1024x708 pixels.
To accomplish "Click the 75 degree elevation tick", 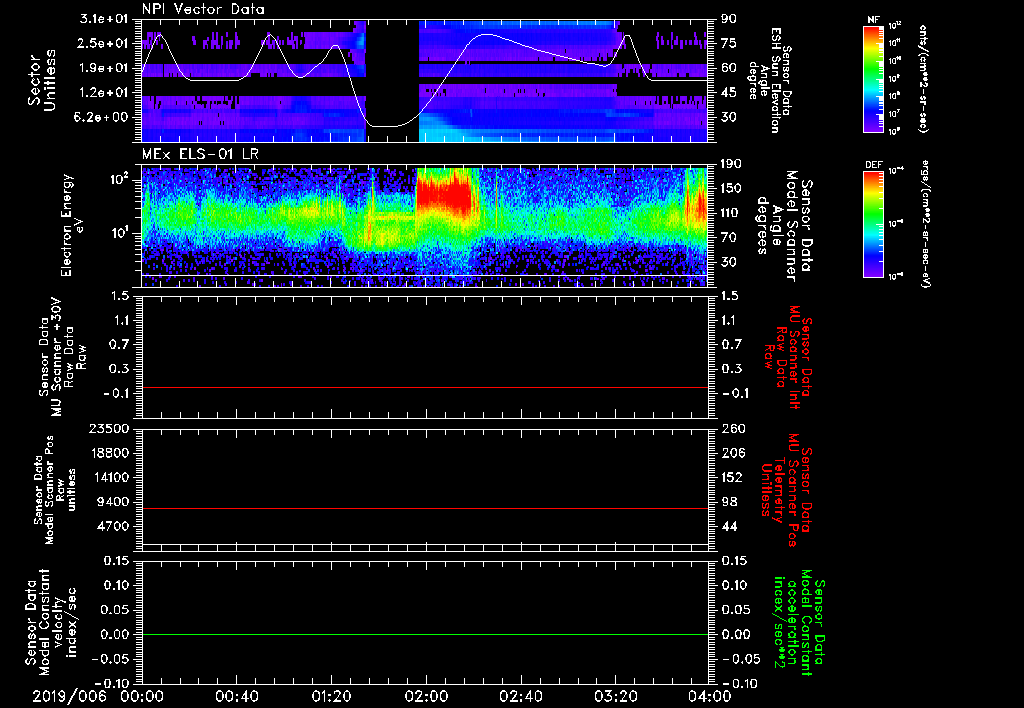I will pos(728,43).
